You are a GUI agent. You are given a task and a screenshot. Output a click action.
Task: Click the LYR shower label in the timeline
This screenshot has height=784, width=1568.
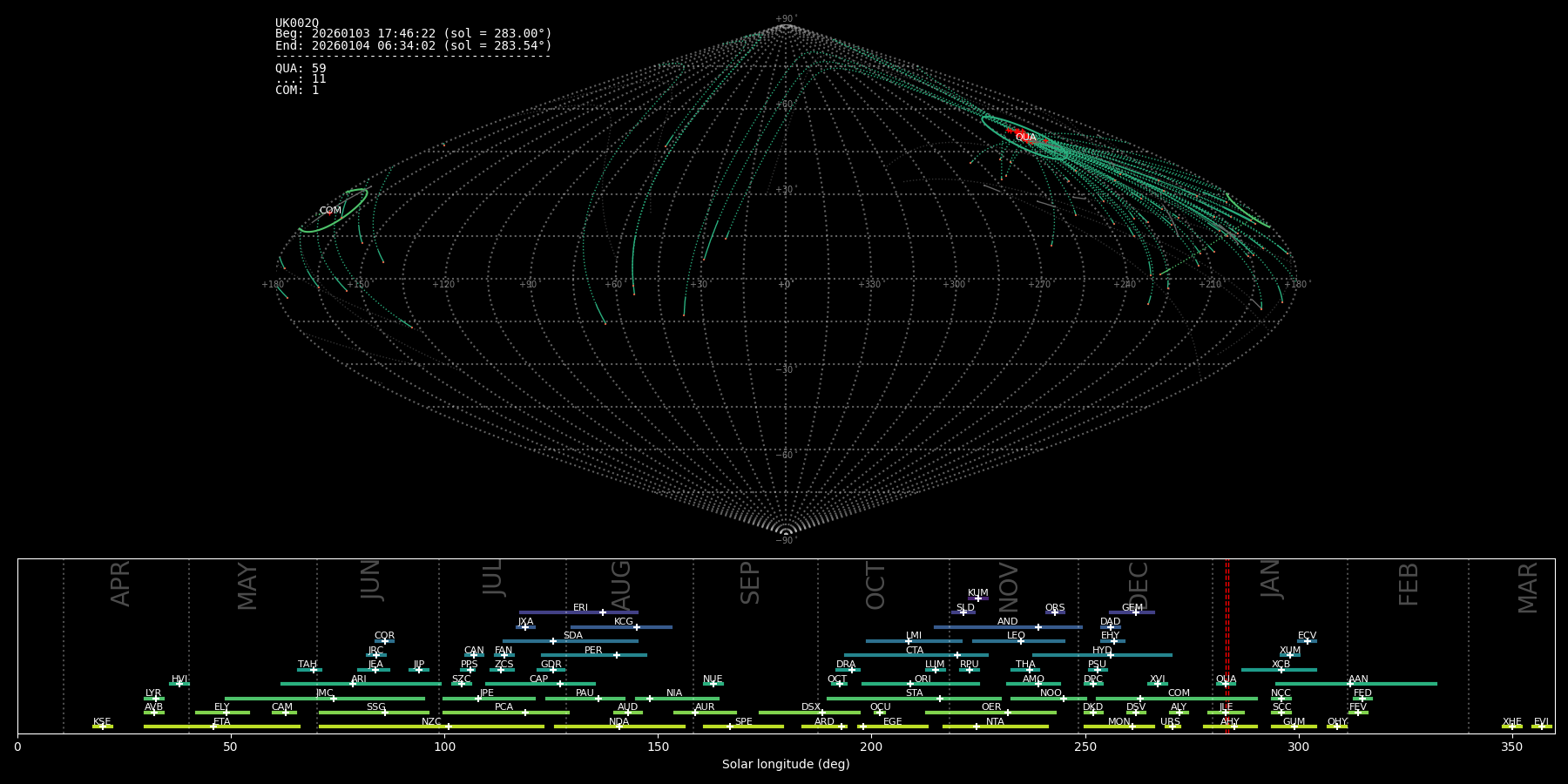click(x=153, y=693)
